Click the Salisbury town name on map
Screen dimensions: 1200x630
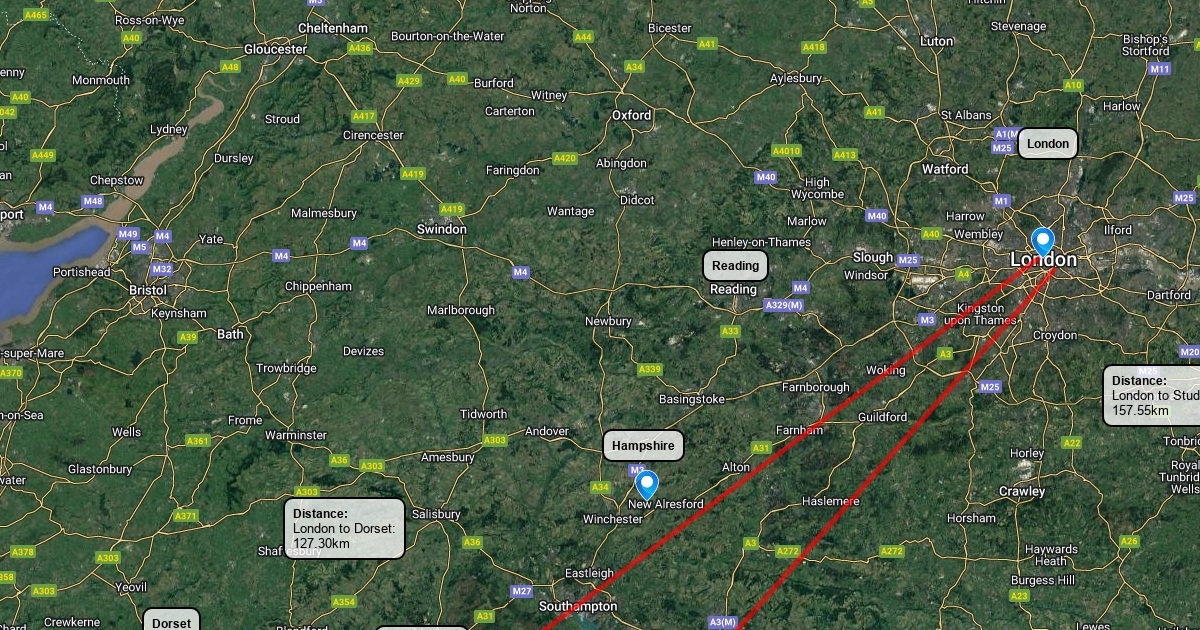[x=436, y=514]
